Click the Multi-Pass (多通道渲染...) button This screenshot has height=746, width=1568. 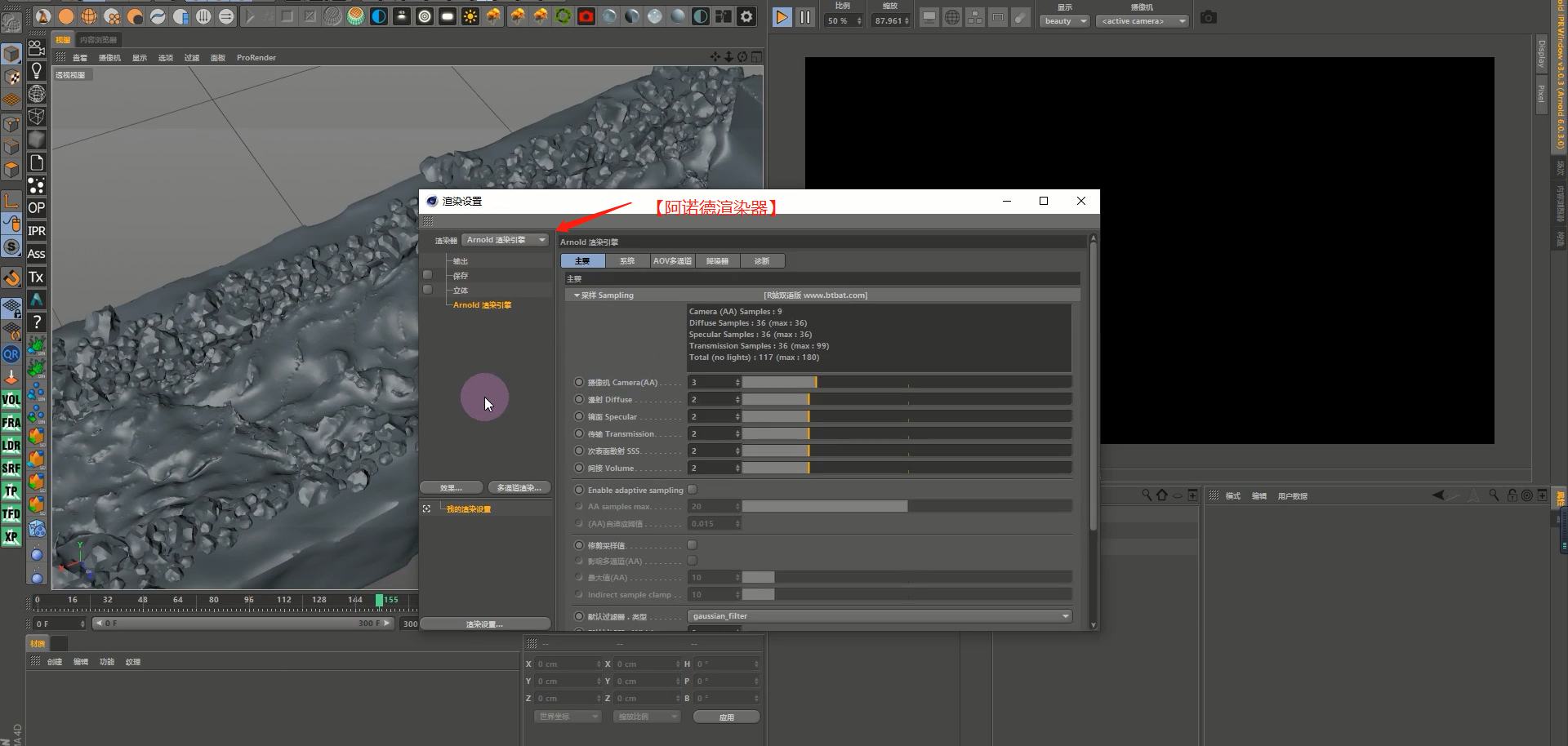[x=519, y=488]
